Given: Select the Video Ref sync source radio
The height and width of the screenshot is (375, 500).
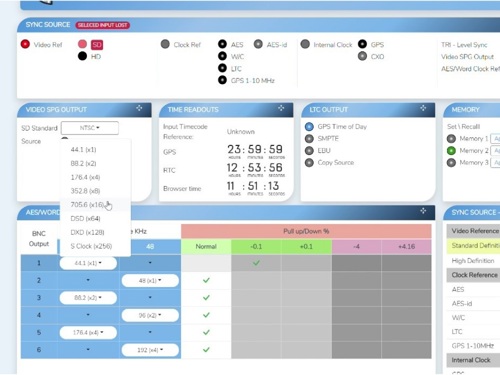Looking at the screenshot, I should (x=25, y=44).
